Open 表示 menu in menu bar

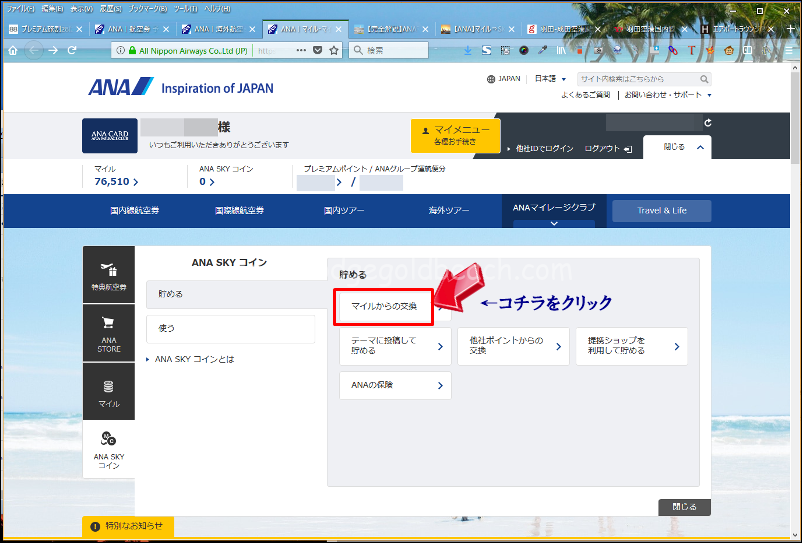tap(81, 9)
